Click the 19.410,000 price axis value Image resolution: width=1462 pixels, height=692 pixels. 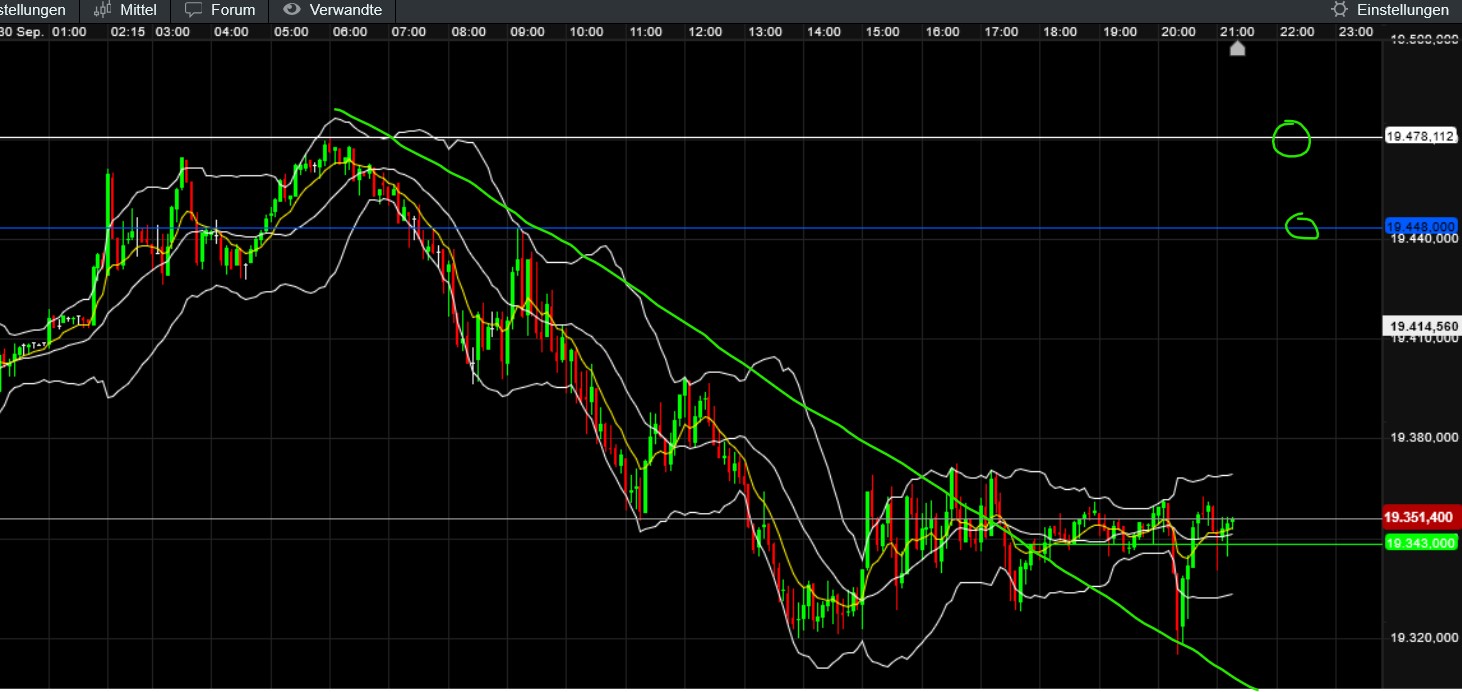1426,339
